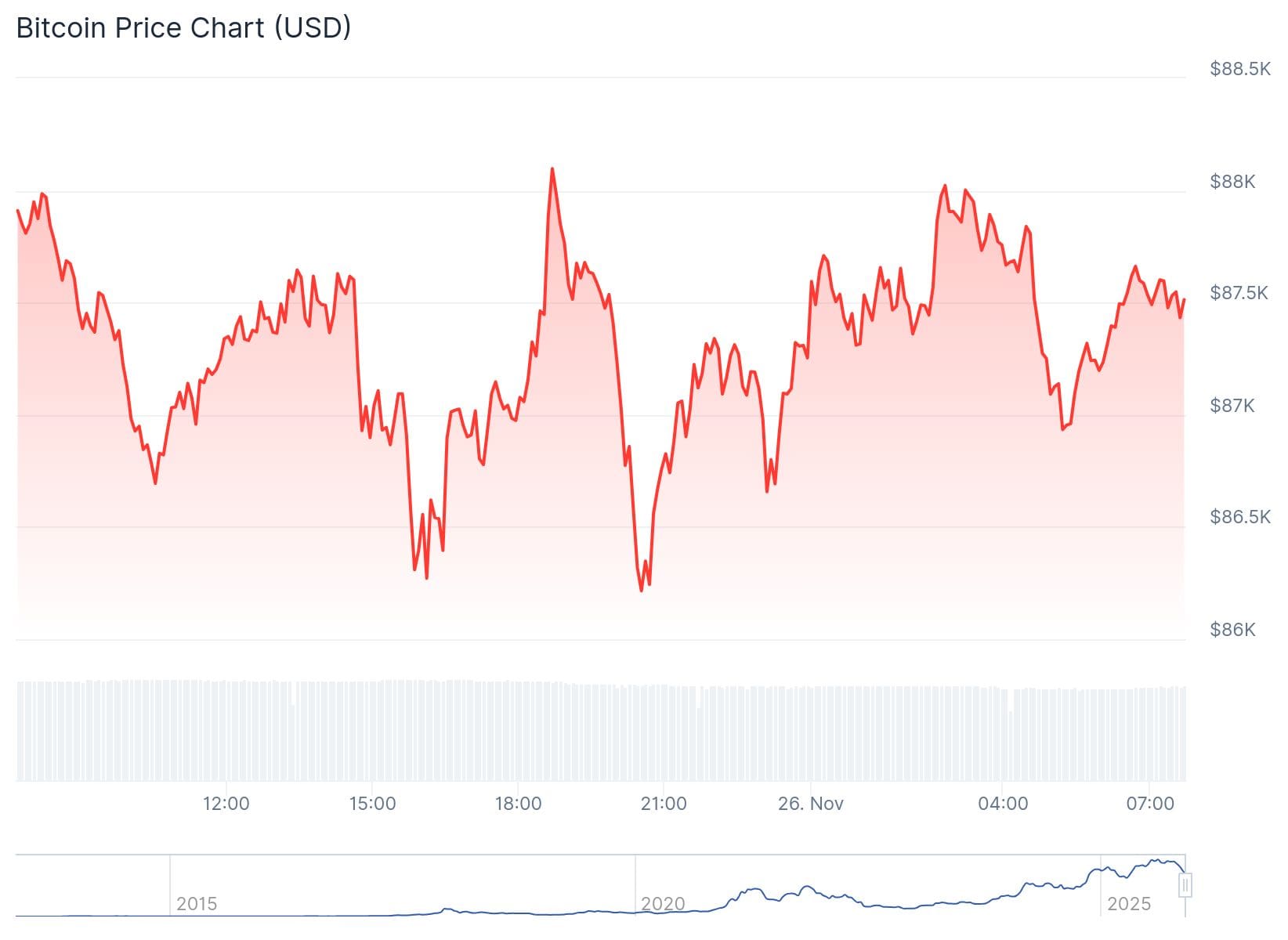
Task: Click the 21:00 time axis label
Action: pyautogui.click(x=664, y=804)
